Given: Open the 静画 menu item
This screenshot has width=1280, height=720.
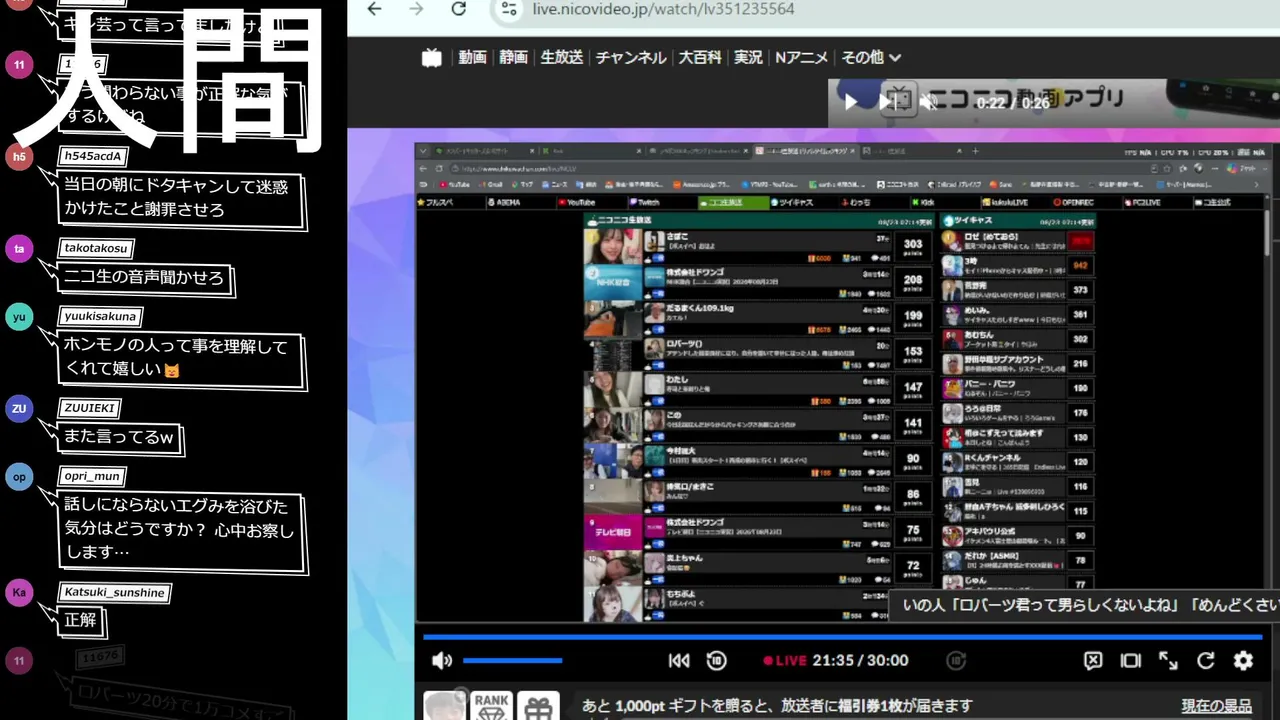Looking at the screenshot, I should [513, 58].
